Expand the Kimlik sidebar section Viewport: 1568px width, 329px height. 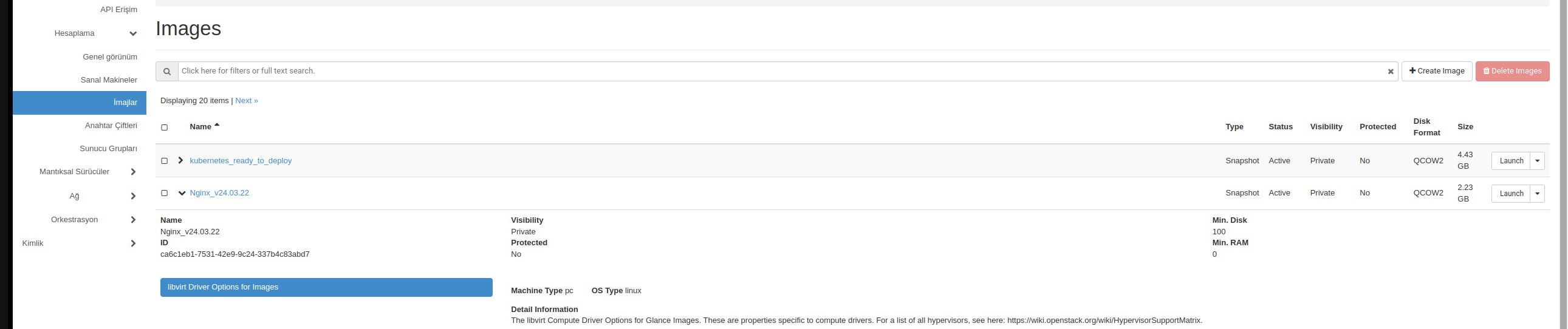132,243
